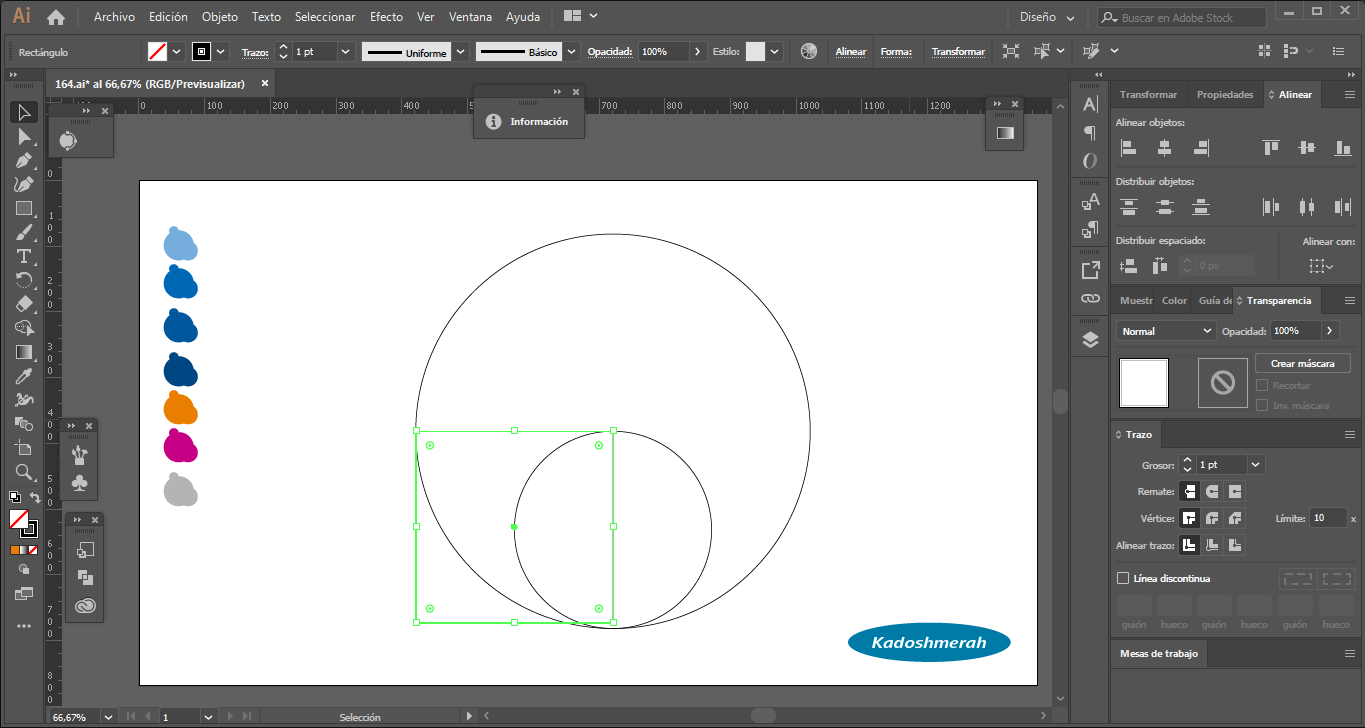Select the Paintbrush tool
Viewport: 1365px width, 728px height.
pos(25,232)
